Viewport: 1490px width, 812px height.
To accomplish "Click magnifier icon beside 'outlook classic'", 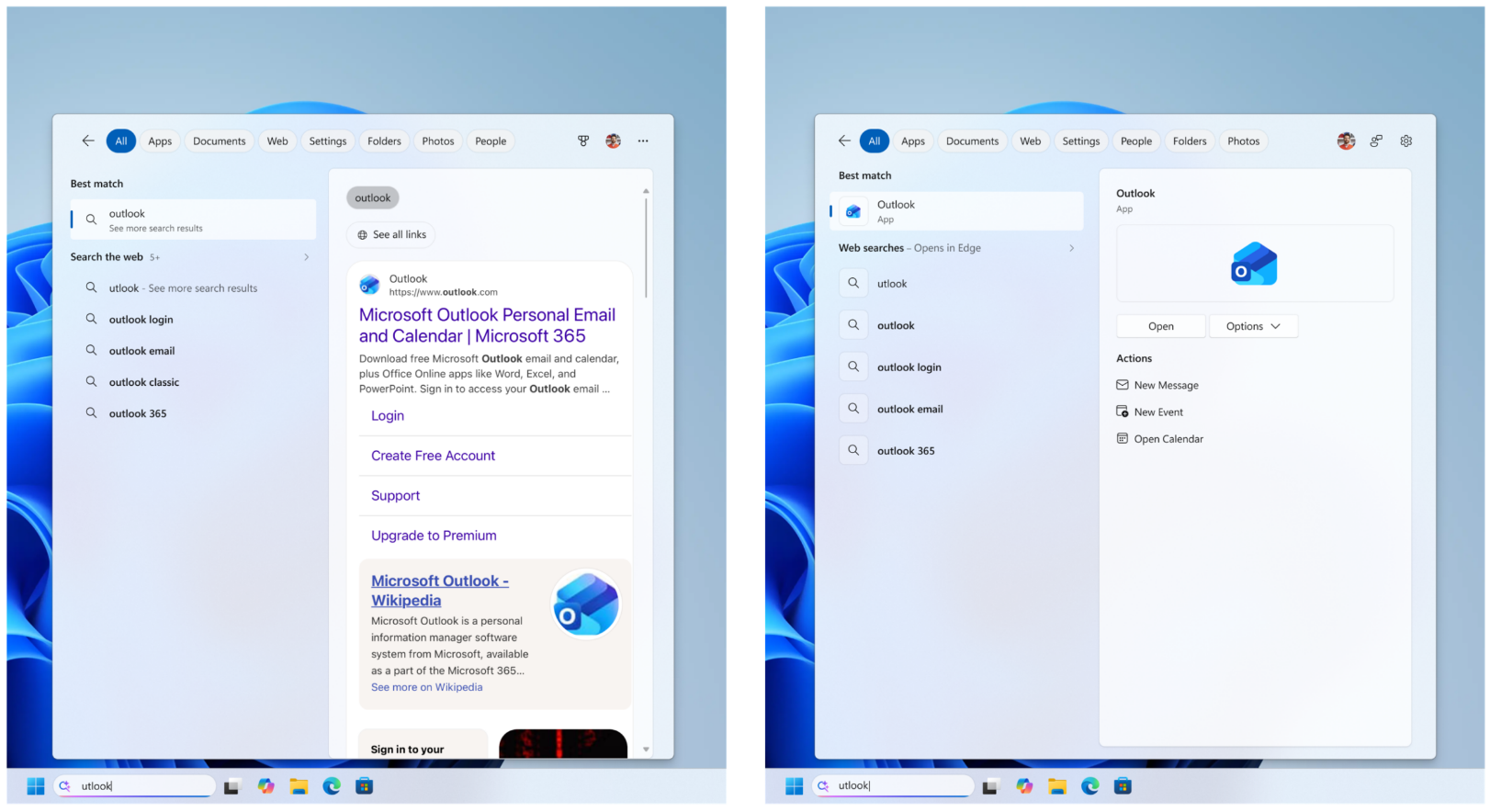I will (x=91, y=381).
